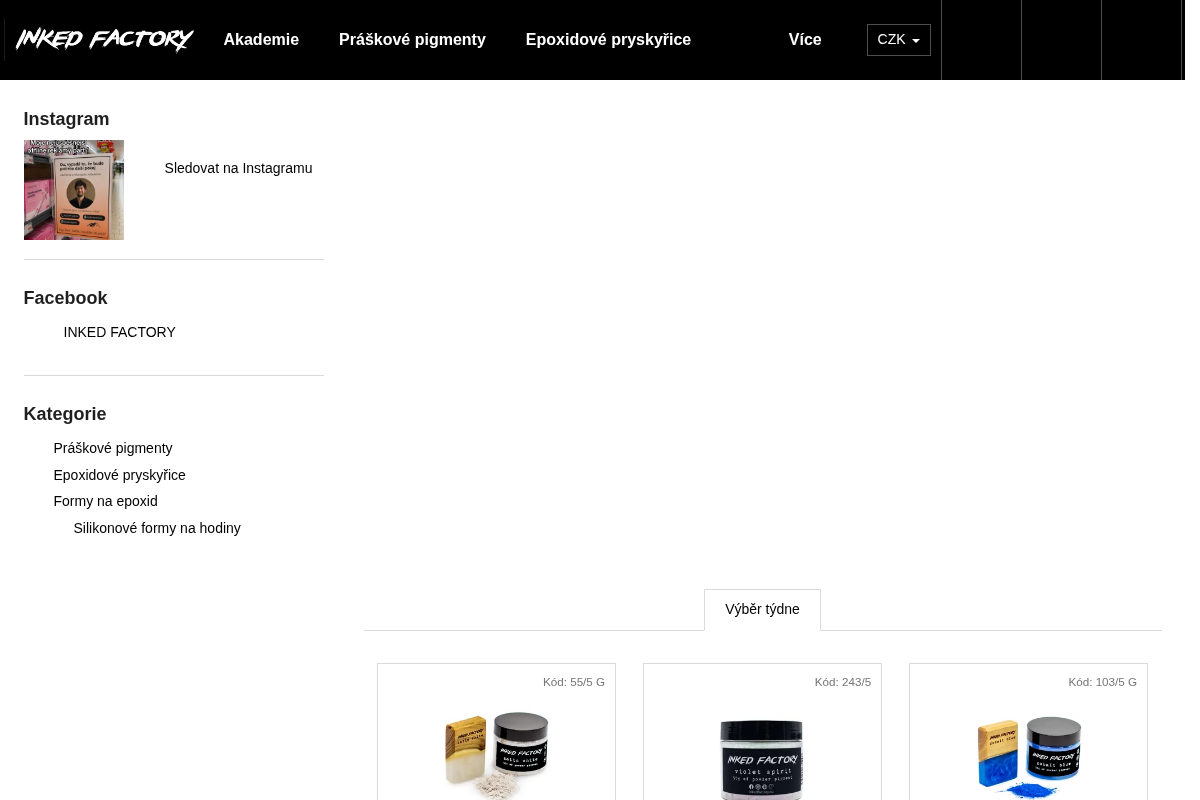
Task: Open the violet spirit product image
Action: click(x=762, y=757)
